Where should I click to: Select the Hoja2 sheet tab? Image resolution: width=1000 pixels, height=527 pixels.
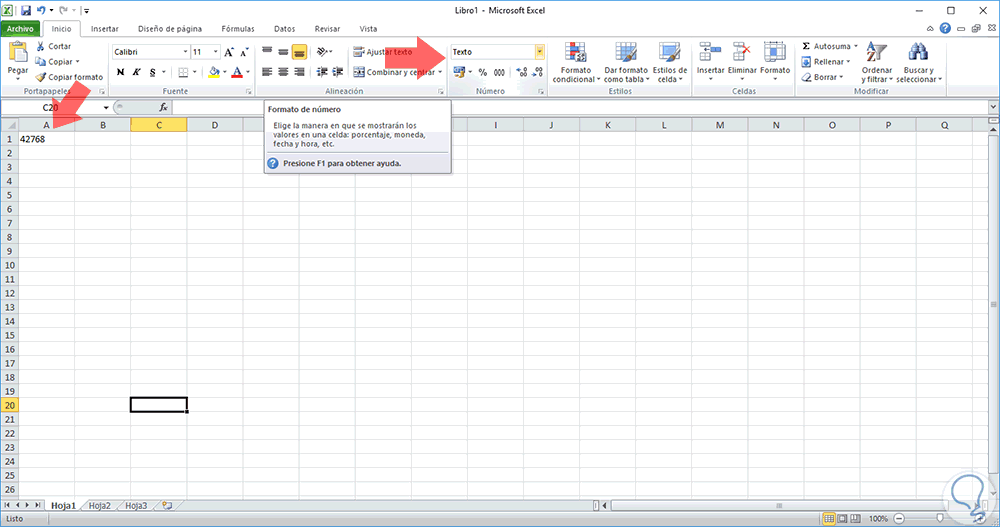coord(99,505)
